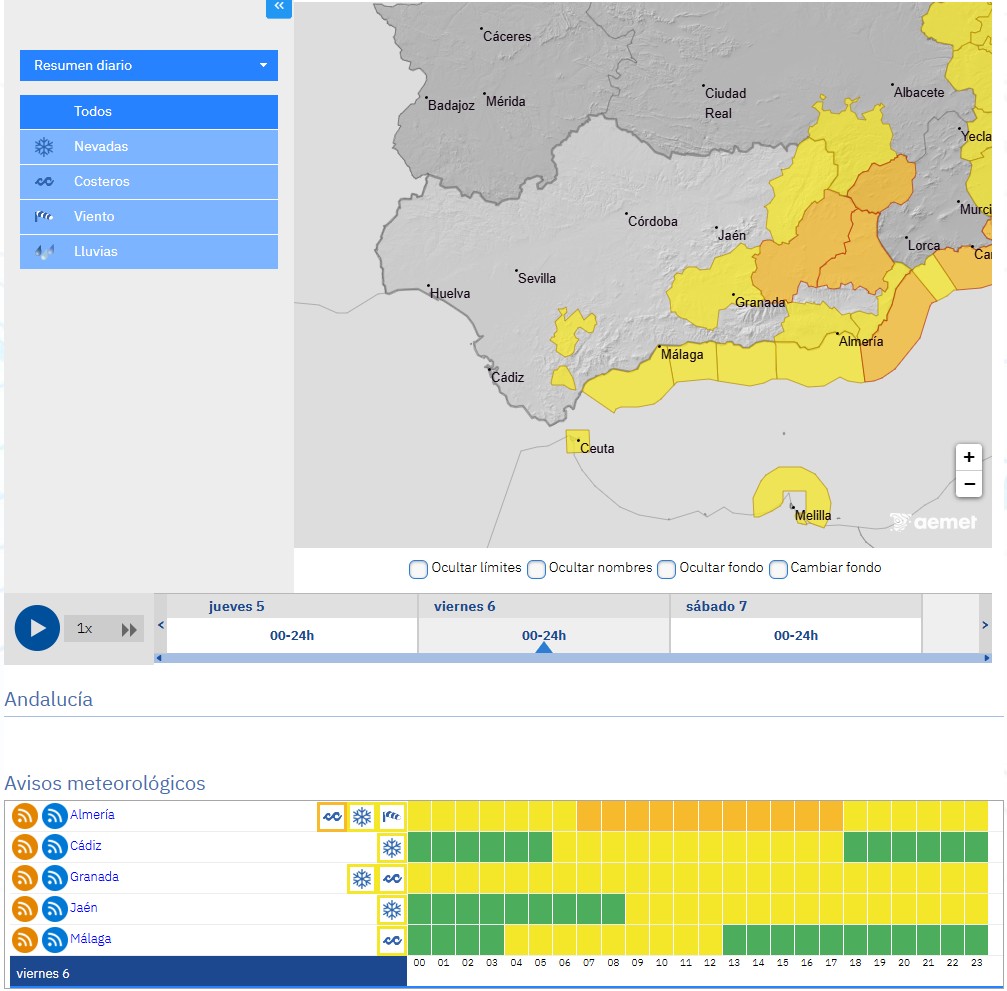The width and height of the screenshot is (1007, 991).
Task: Click the fast-forward speed icon
Action: (x=129, y=629)
